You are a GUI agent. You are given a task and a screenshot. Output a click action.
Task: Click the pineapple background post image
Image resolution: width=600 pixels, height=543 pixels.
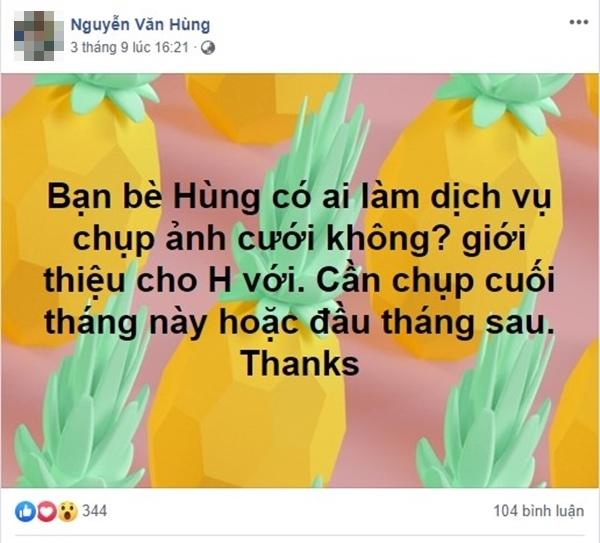300,280
